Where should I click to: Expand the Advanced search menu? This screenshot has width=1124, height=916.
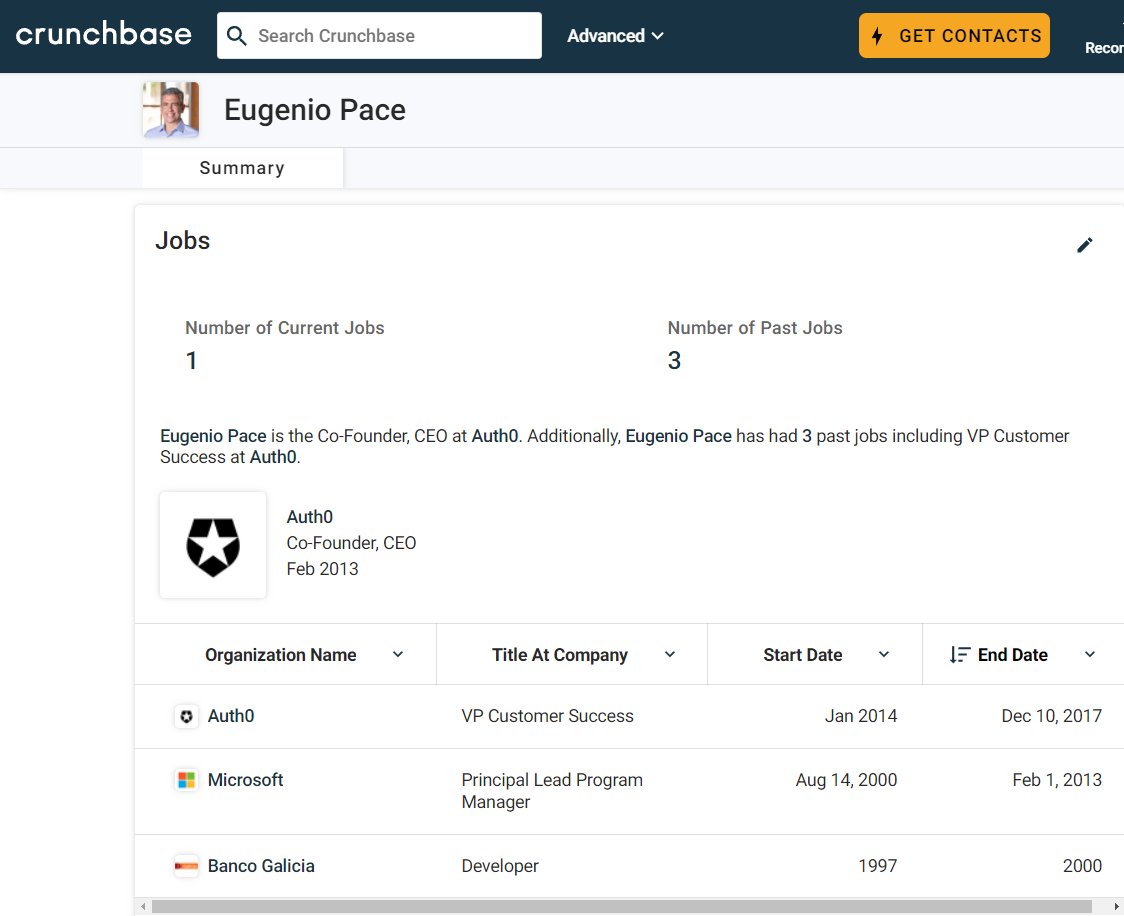coord(615,35)
